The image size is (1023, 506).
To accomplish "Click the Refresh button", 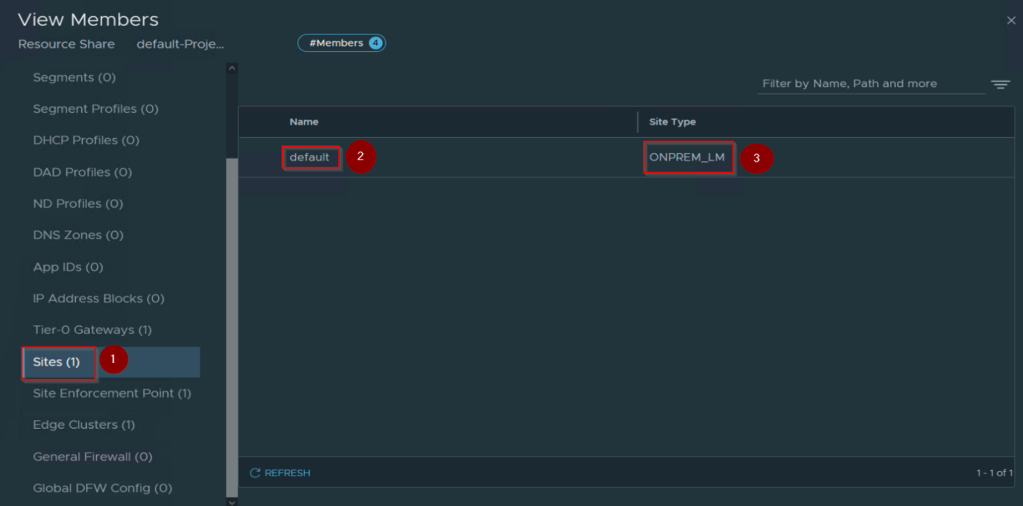I will (280, 473).
